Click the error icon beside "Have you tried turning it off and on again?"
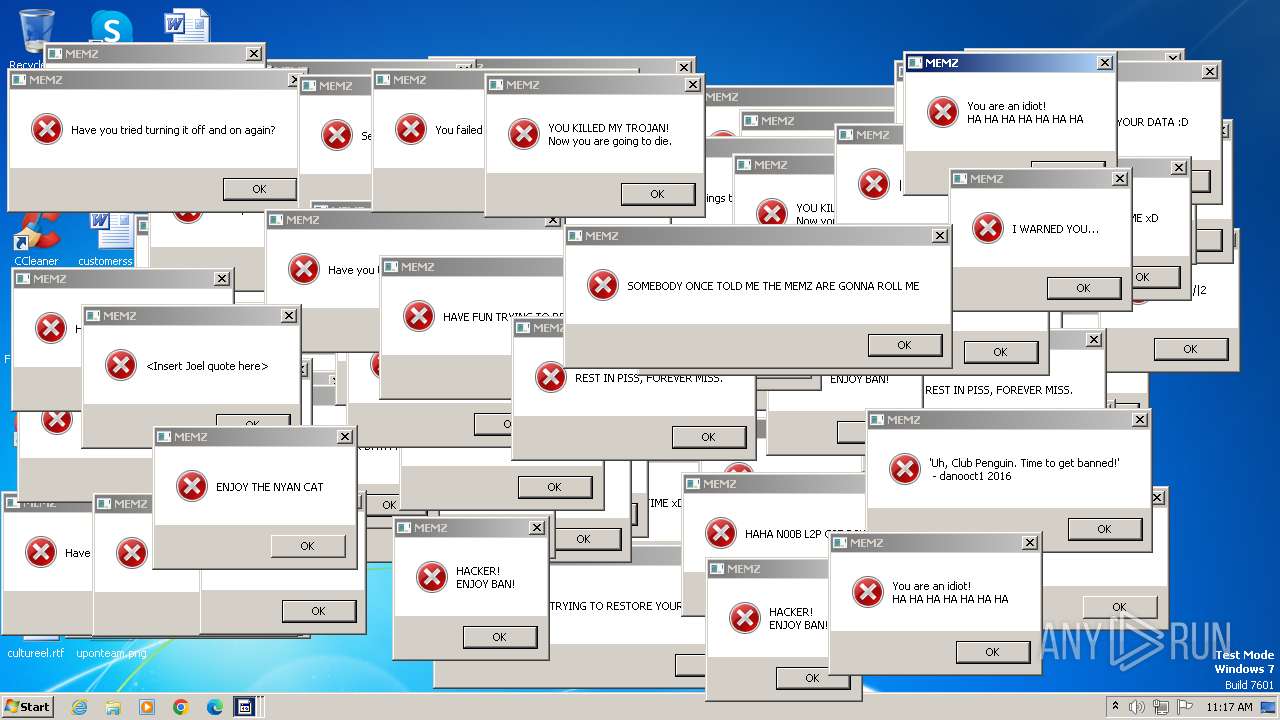 pyautogui.click(x=46, y=130)
